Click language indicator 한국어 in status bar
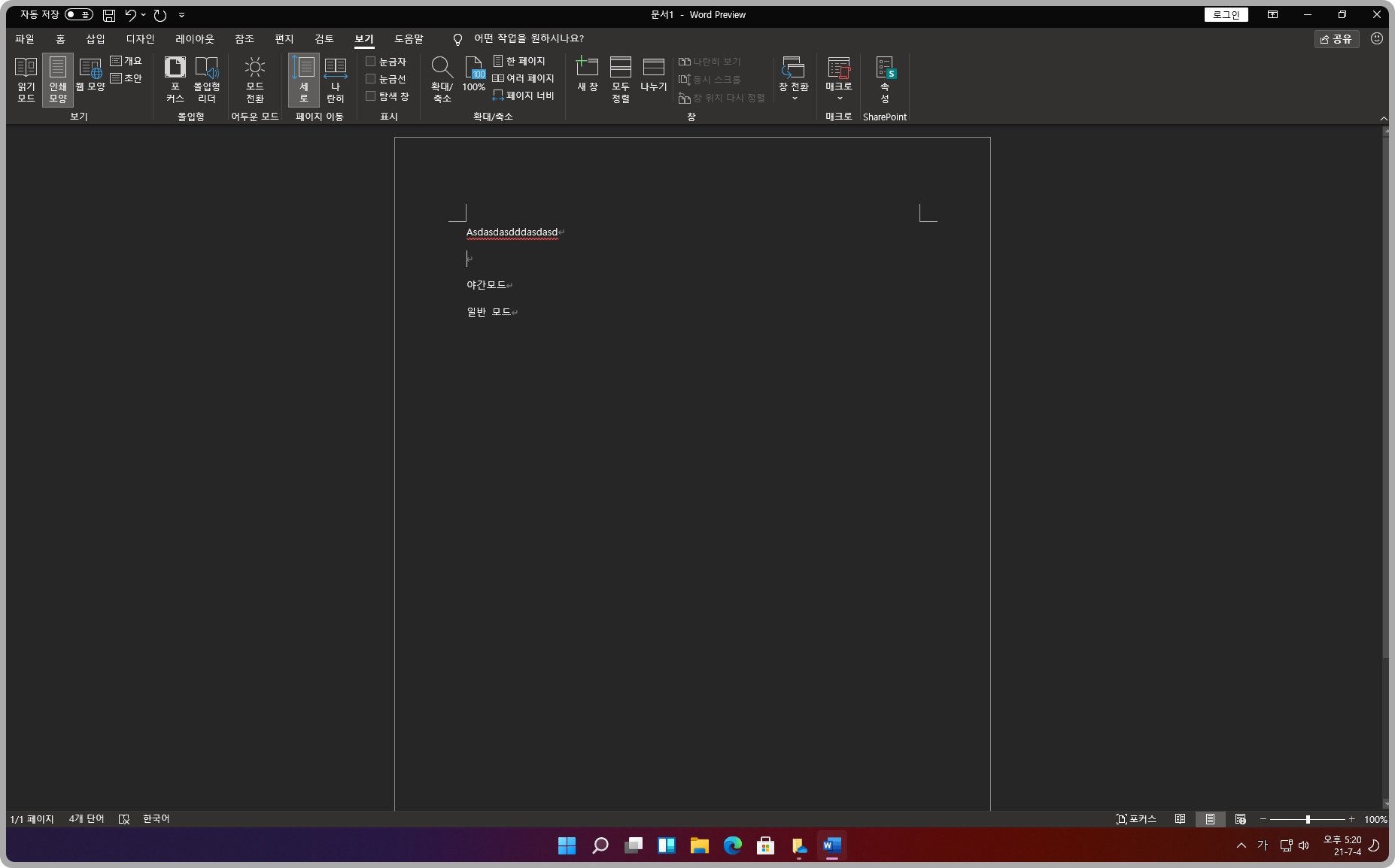1395x868 pixels. tap(156, 819)
